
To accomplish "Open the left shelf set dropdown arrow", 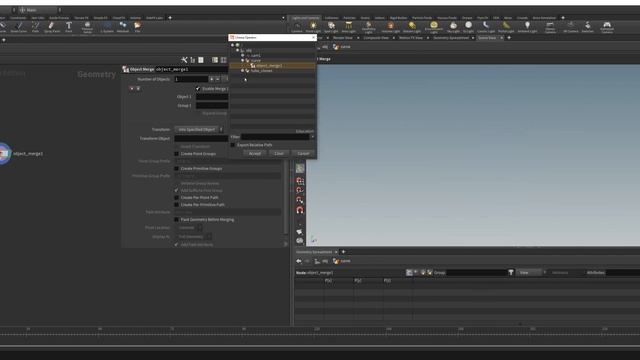I will click(x=283, y=18).
